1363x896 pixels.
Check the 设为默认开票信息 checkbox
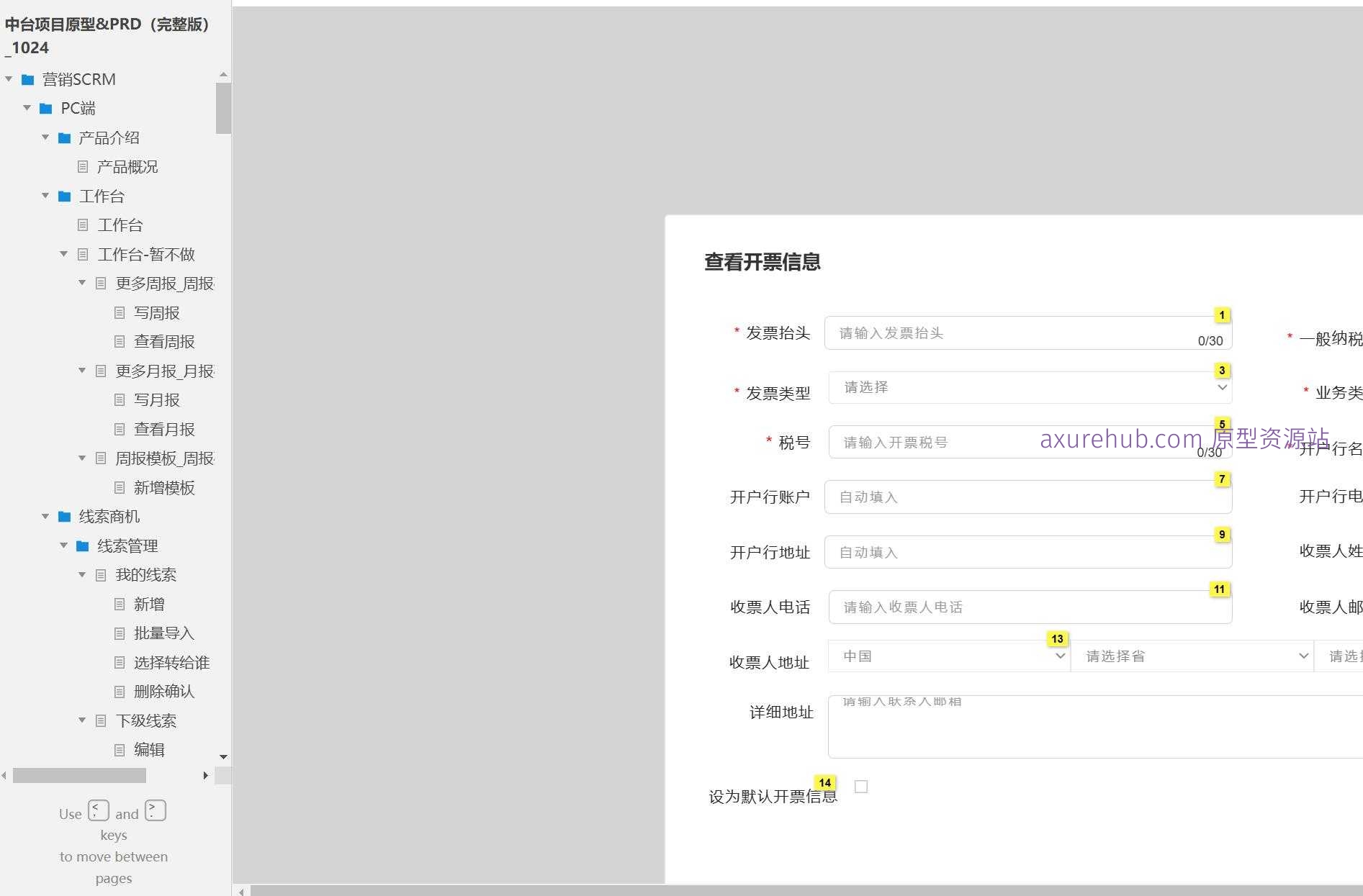pyautogui.click(x=861, y=787)
